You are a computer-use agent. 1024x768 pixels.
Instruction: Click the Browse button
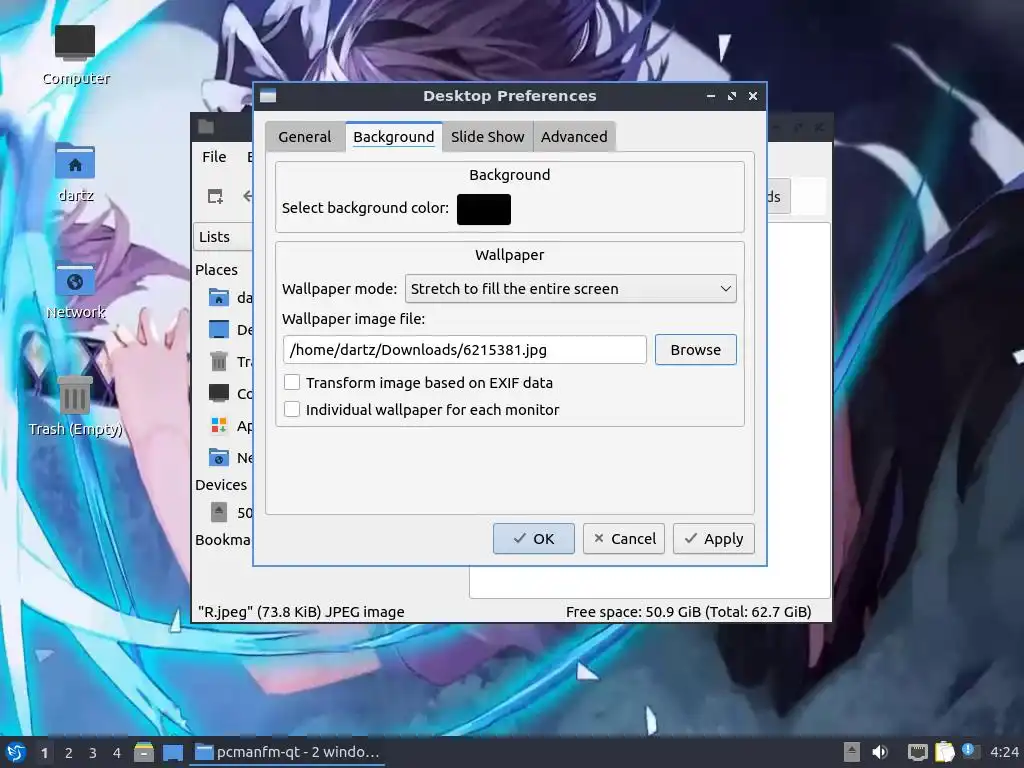(x=696, y=349)
